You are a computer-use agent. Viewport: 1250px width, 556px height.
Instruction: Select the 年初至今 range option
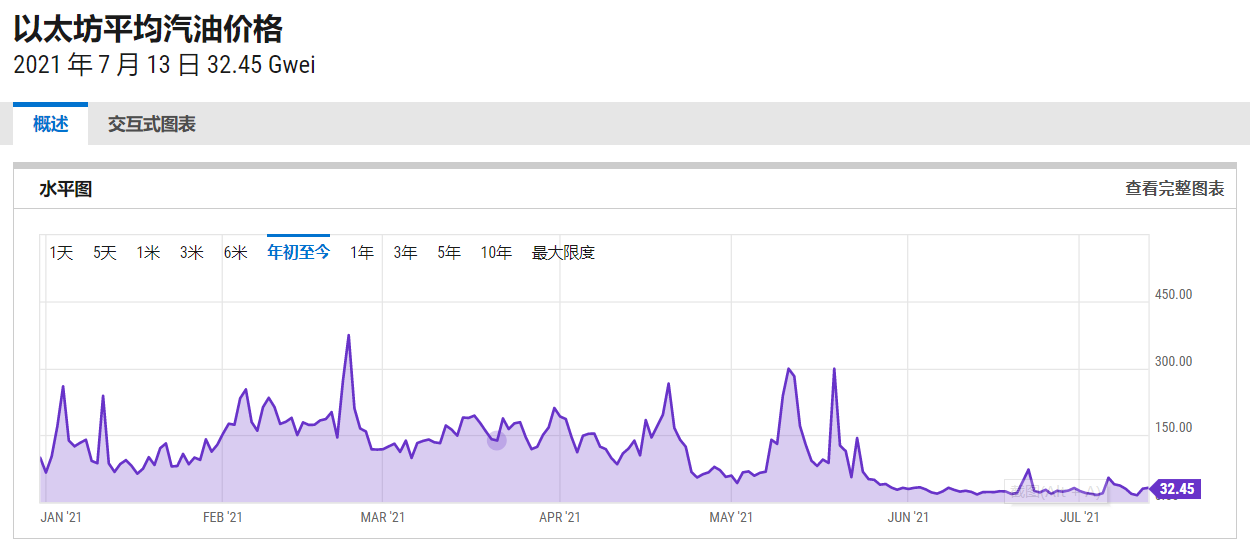(298, 252)
